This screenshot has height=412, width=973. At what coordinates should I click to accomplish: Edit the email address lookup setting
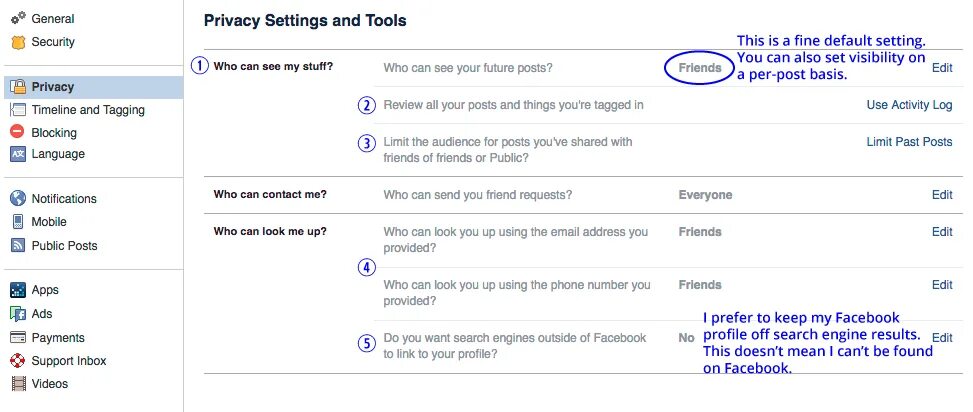pyautogui.click(x=942, y=232)
